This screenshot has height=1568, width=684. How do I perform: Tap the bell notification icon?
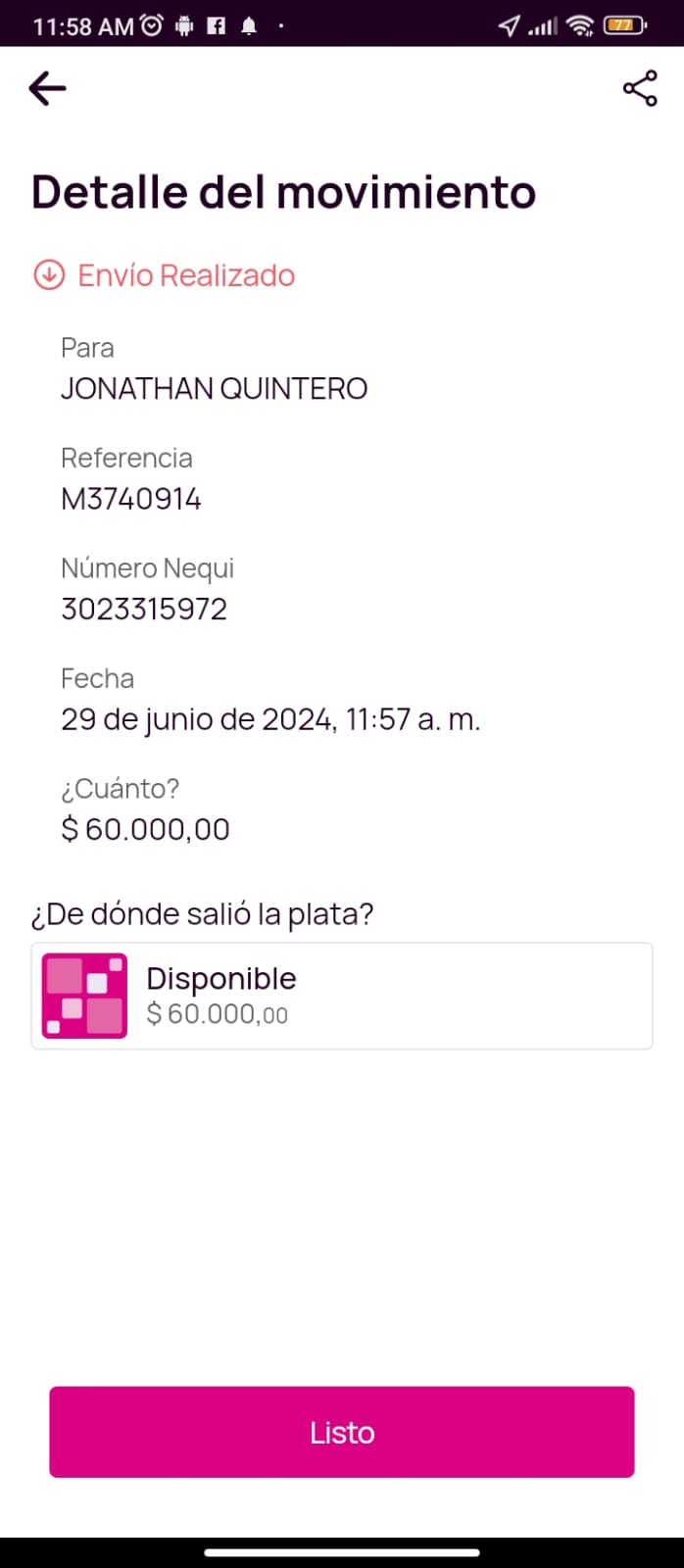pyautogui.click(x=249, y=25)
